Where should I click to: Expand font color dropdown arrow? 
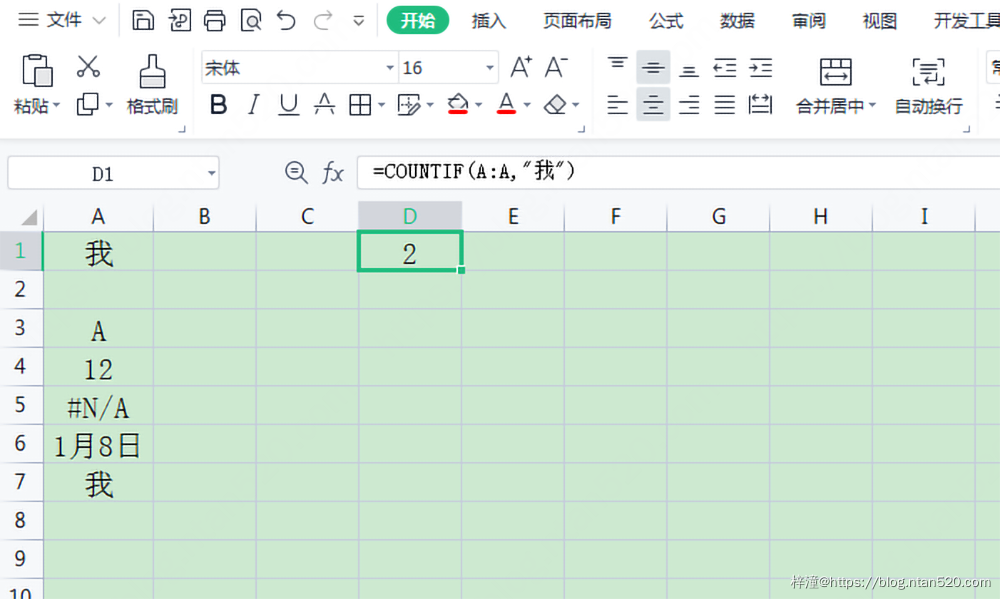pyautogui.click(x=527, y=105)
